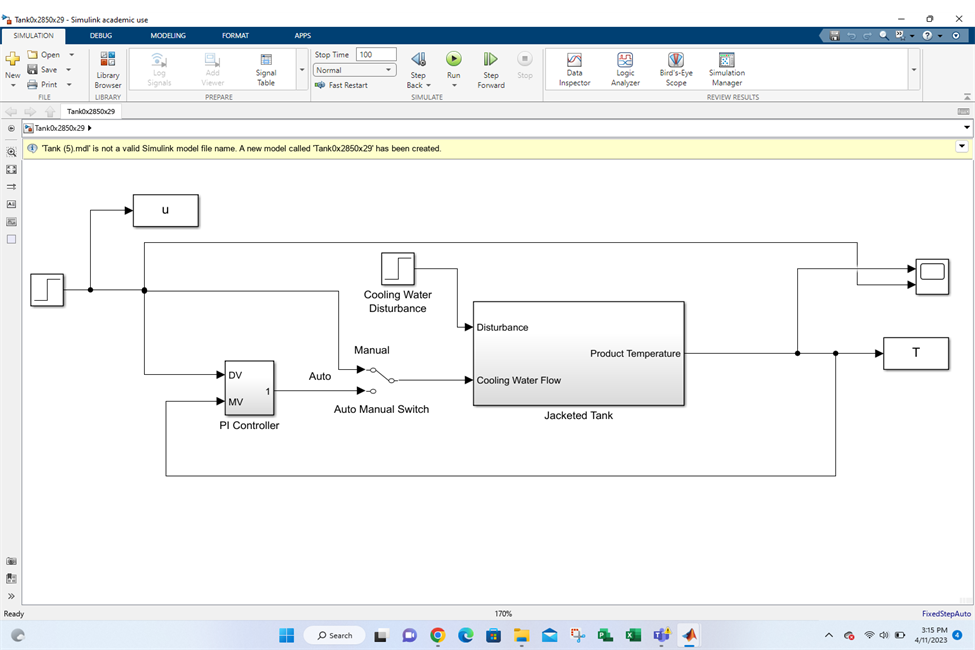Expand the Review Results gallery arrow

tap(913, 70)
